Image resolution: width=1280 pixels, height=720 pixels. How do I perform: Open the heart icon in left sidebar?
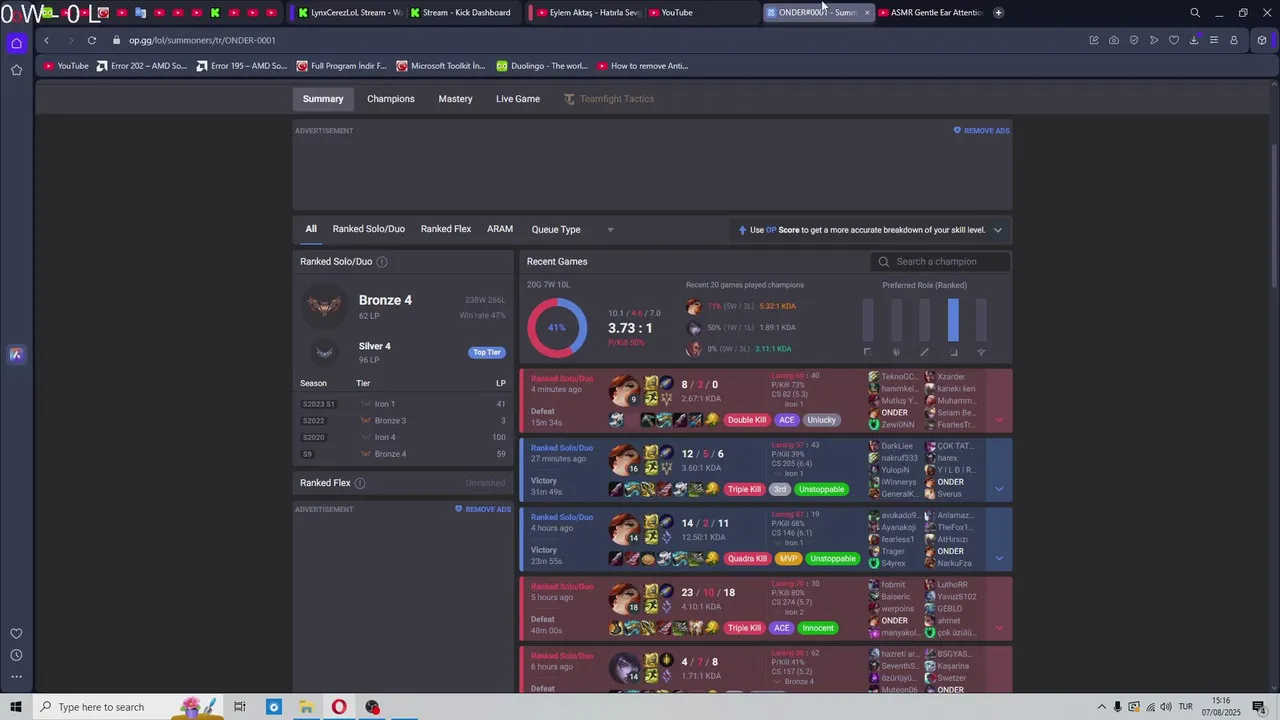(16, 634)
